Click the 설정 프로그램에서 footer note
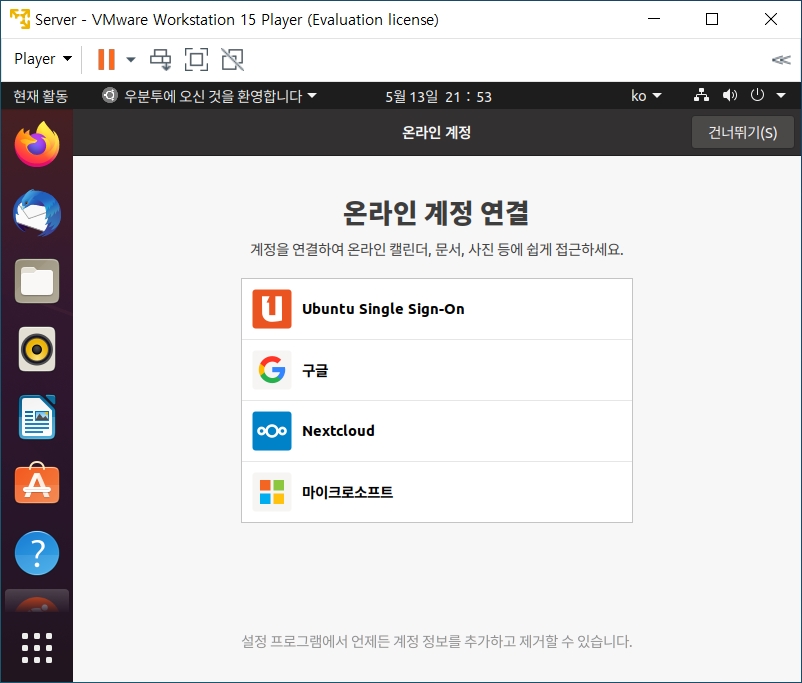This screenshot has width=802, height=683. pos(437,641)
